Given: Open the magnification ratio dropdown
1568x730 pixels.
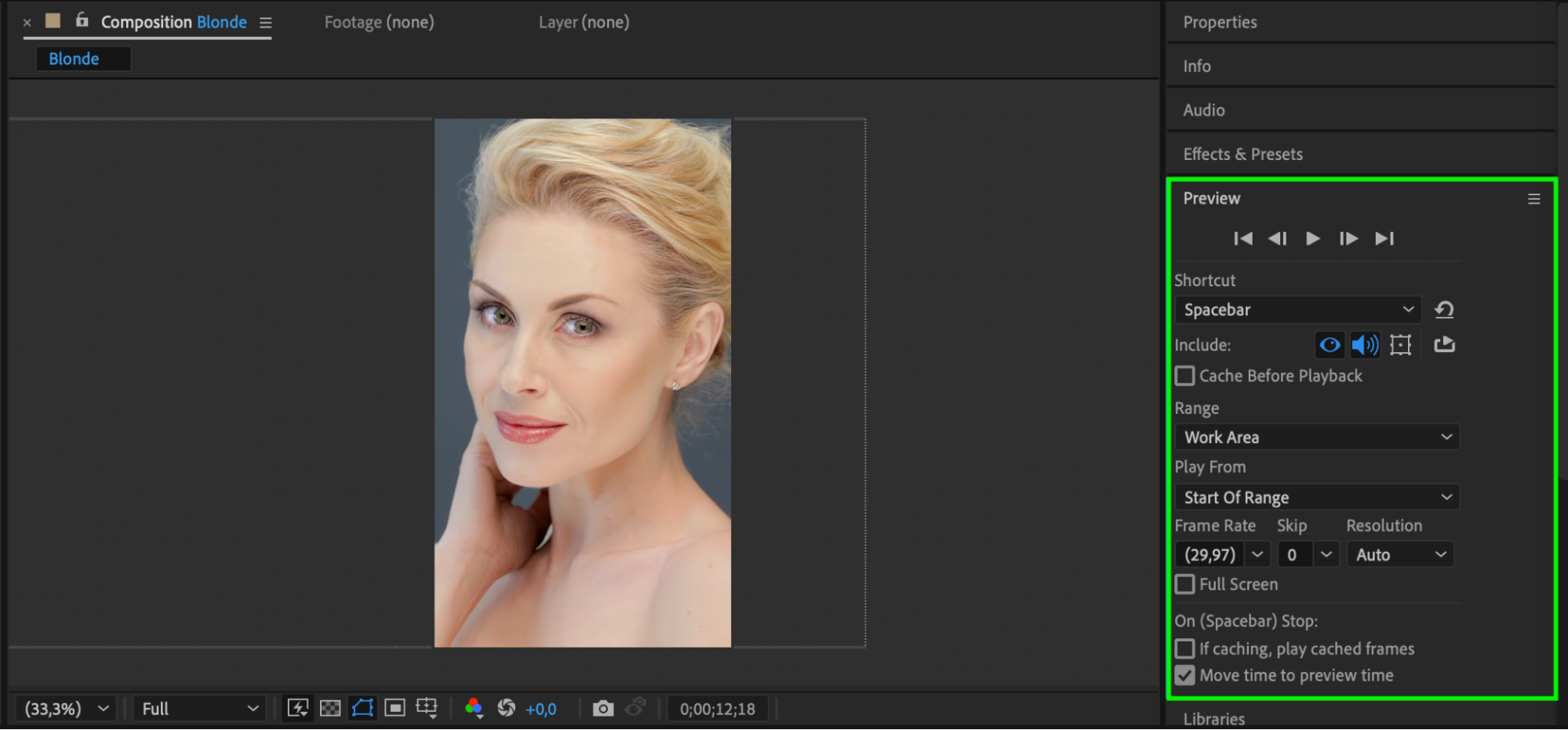Looking at the screenshot, I should pyautogui.click(x=67, y=709).
